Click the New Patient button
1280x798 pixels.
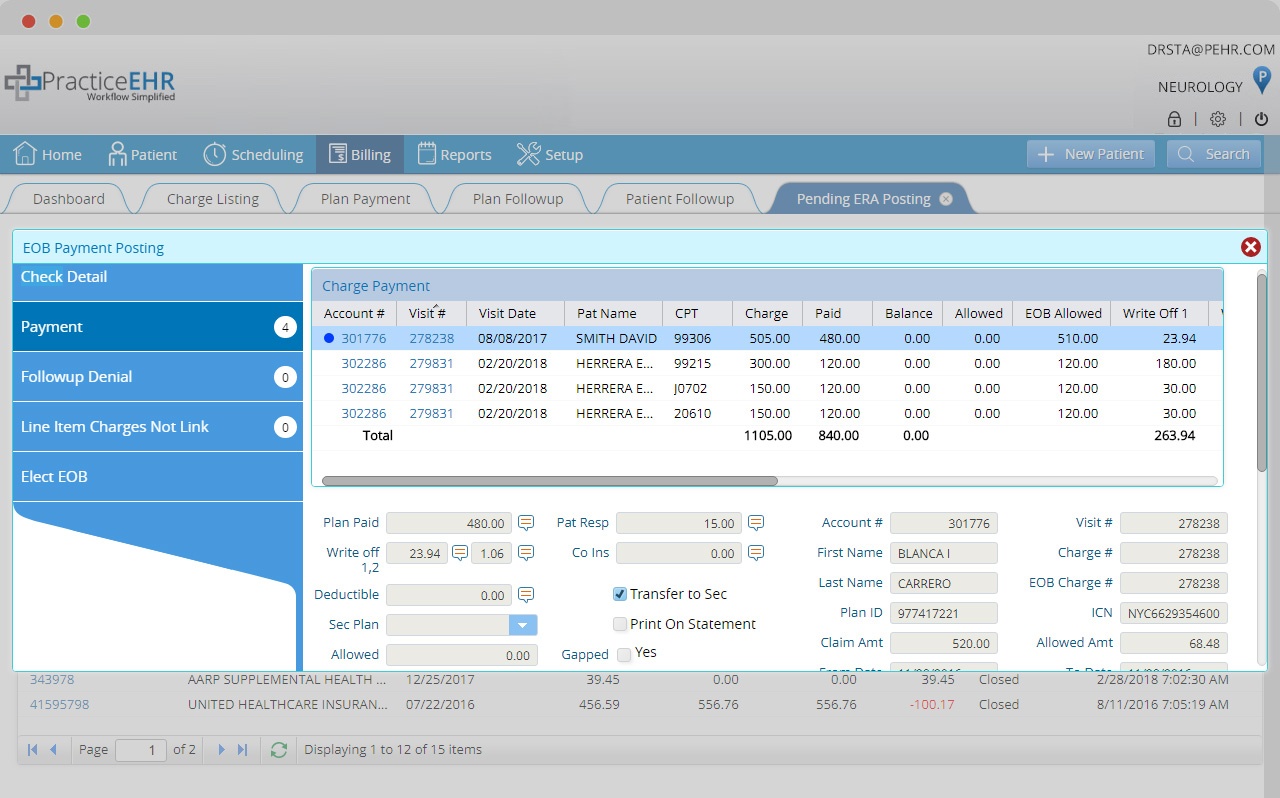(x=1091, y=154)
